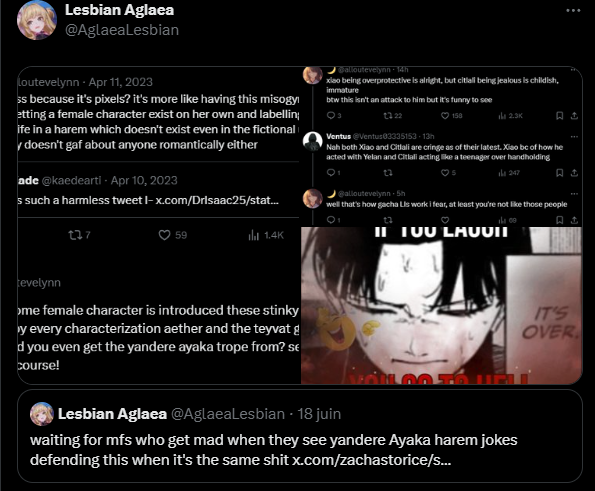Open the manga meme image thumbnail
This screenshot has height=491, width=595.
441,305
